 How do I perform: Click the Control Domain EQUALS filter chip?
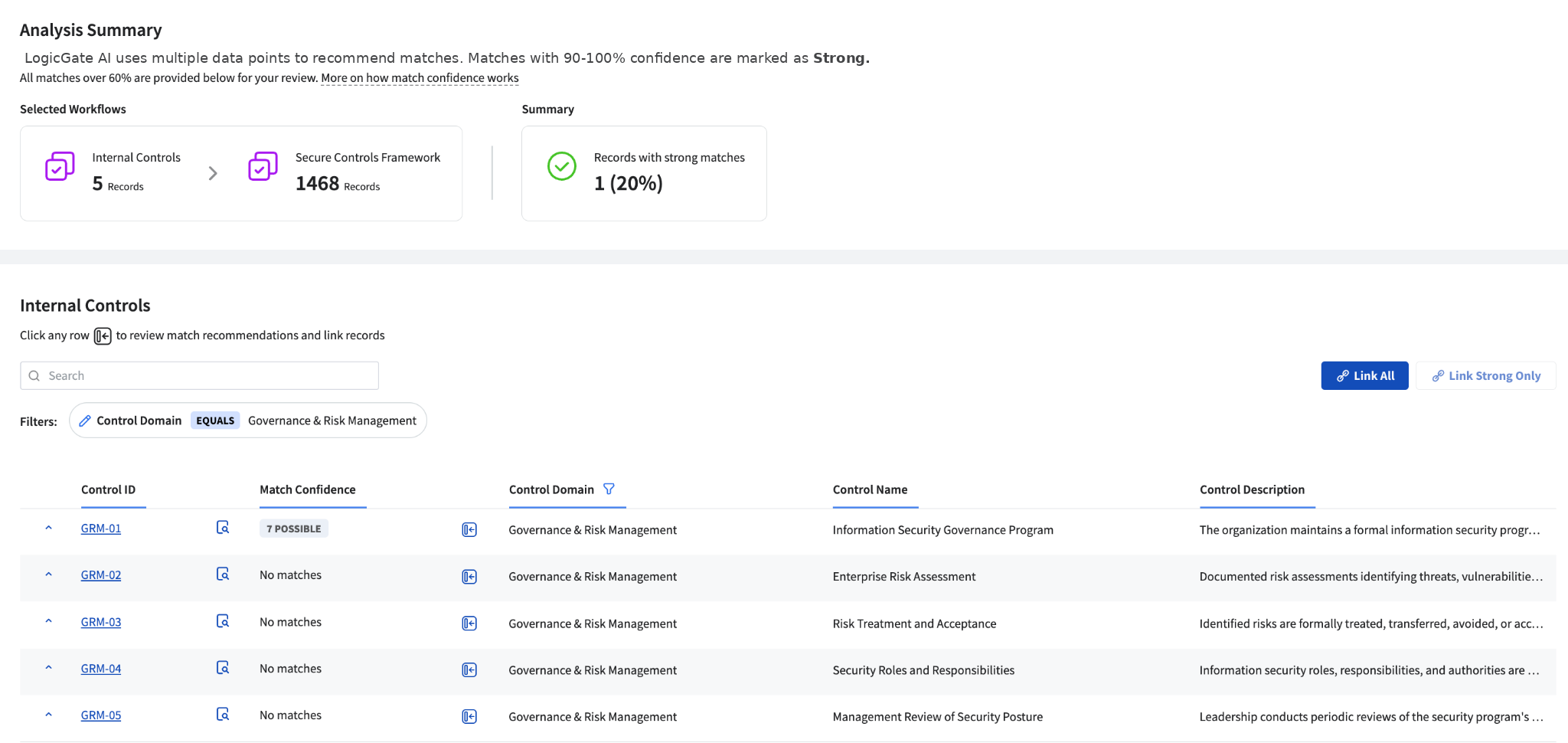248,421
